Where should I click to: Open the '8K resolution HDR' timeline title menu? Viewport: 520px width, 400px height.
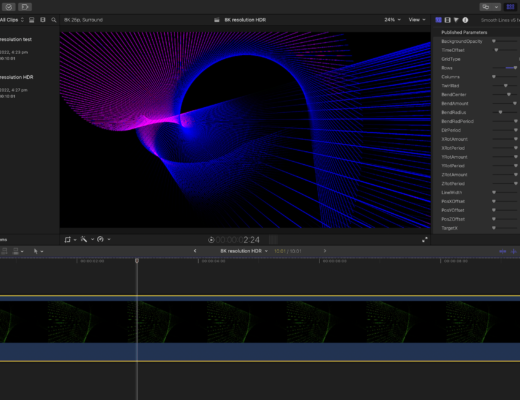tap(244, 251)
